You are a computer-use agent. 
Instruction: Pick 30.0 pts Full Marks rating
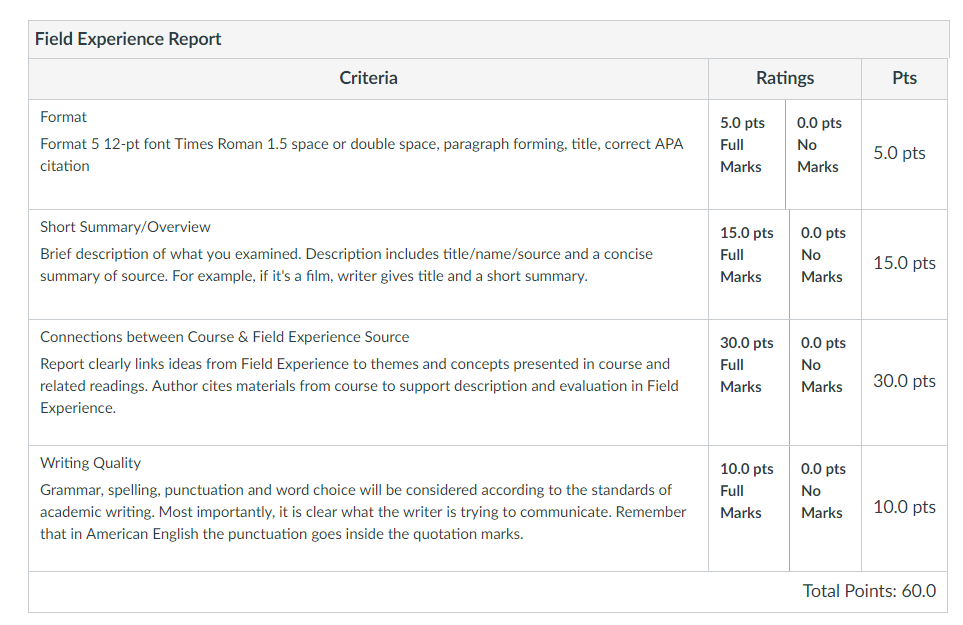click(749, 382)
